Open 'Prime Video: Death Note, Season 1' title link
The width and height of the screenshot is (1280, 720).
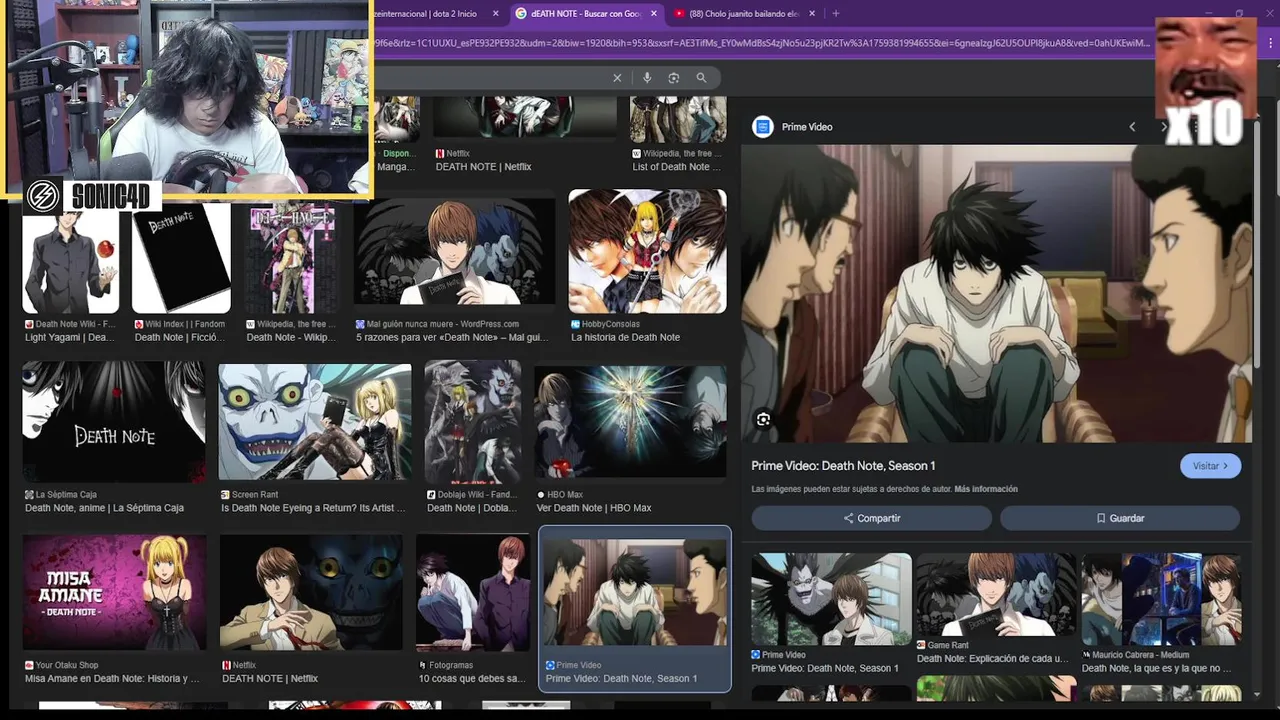[843, 466]
